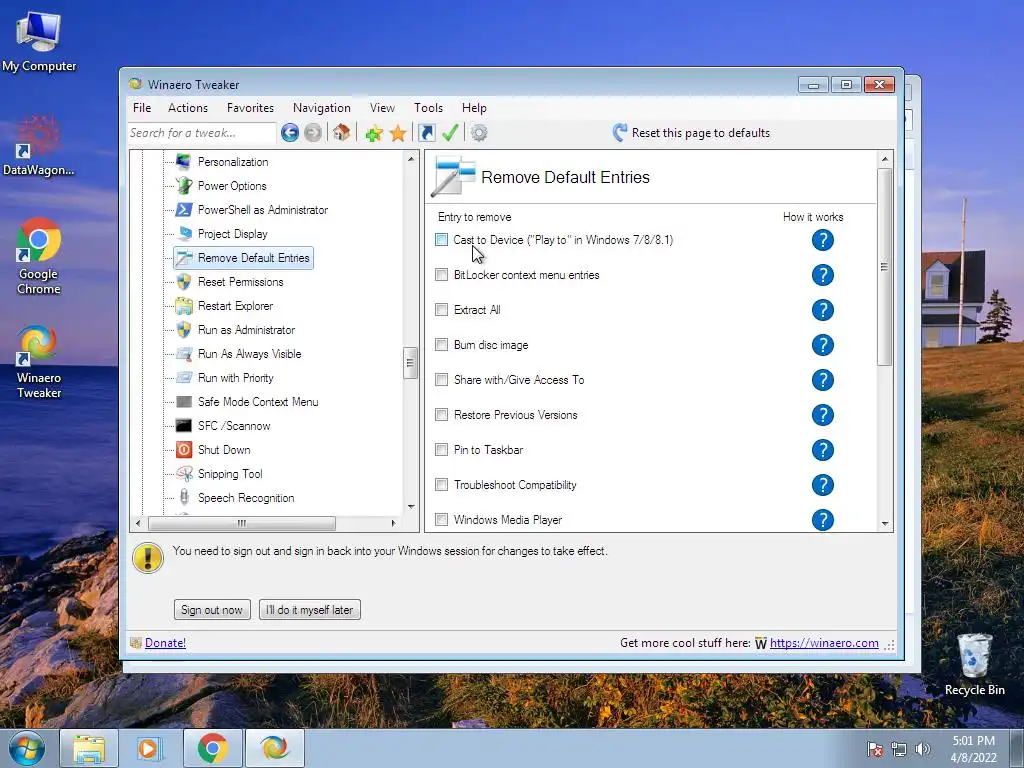This screenshot has width=1024, height=768.
Task: Select Snipping Tool tree item
Action: [x=230, y=474]
